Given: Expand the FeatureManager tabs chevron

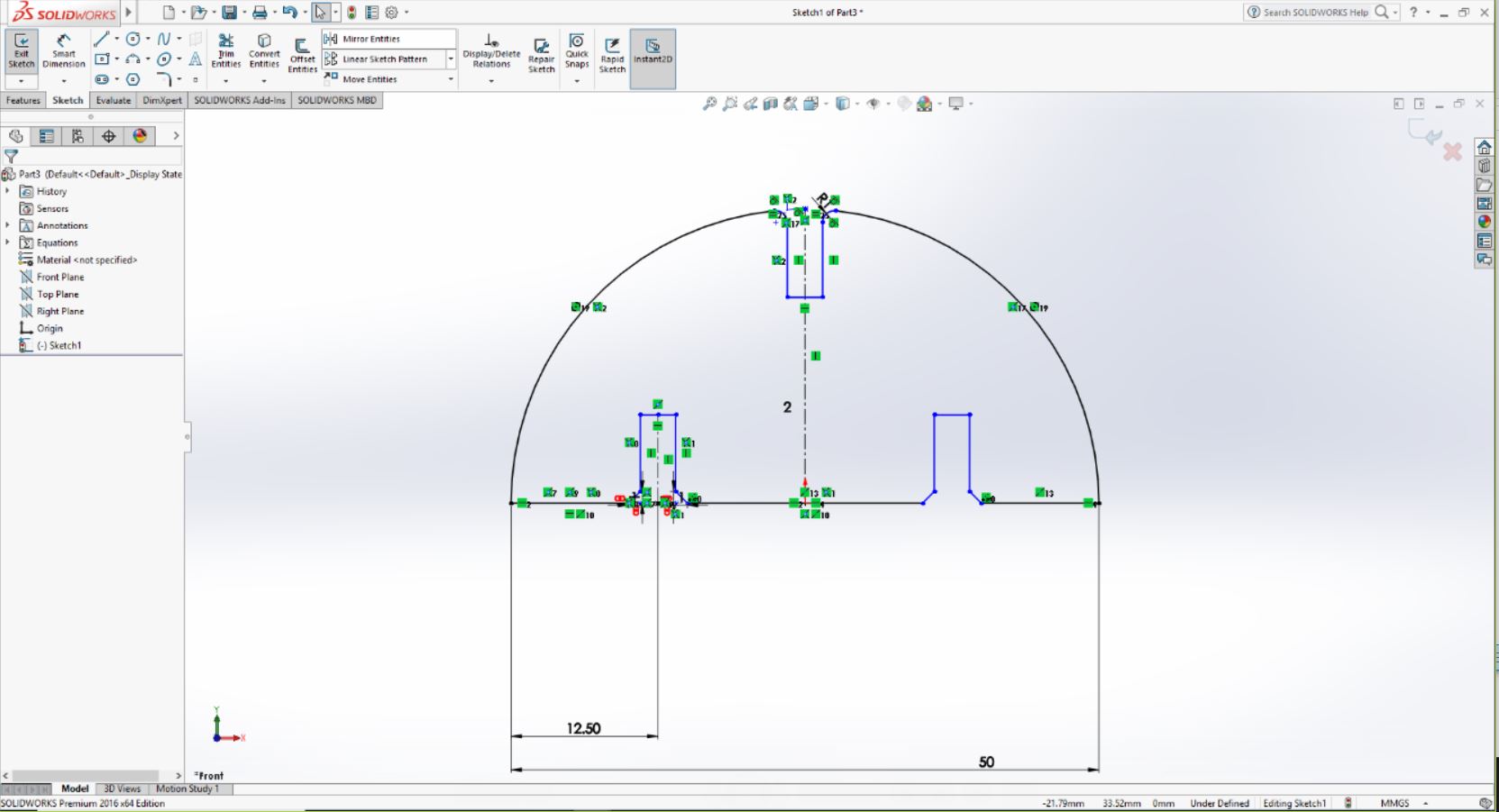Looking at the screenshot, I should 175,136.
